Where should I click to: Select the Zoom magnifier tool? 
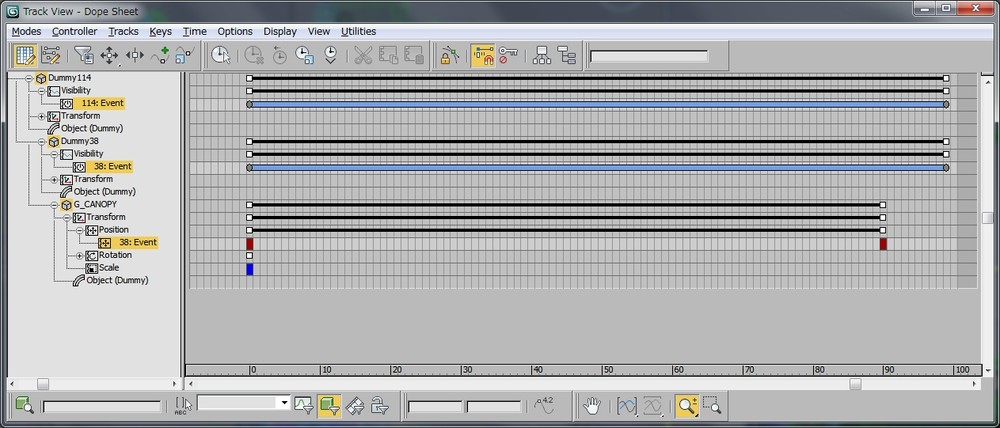[687, 406]
